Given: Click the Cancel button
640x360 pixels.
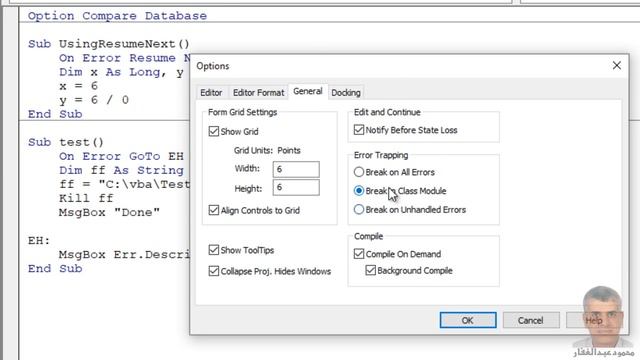Looking at the screenshot, I should [x=531, y=320].
